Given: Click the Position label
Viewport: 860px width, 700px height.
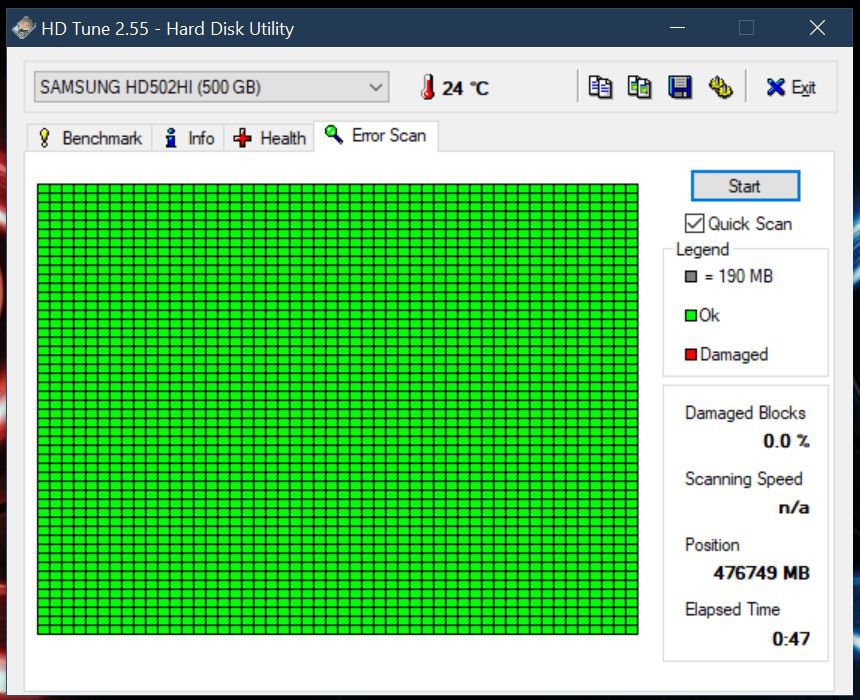Looking at the screenshot, I should point(712,545).
